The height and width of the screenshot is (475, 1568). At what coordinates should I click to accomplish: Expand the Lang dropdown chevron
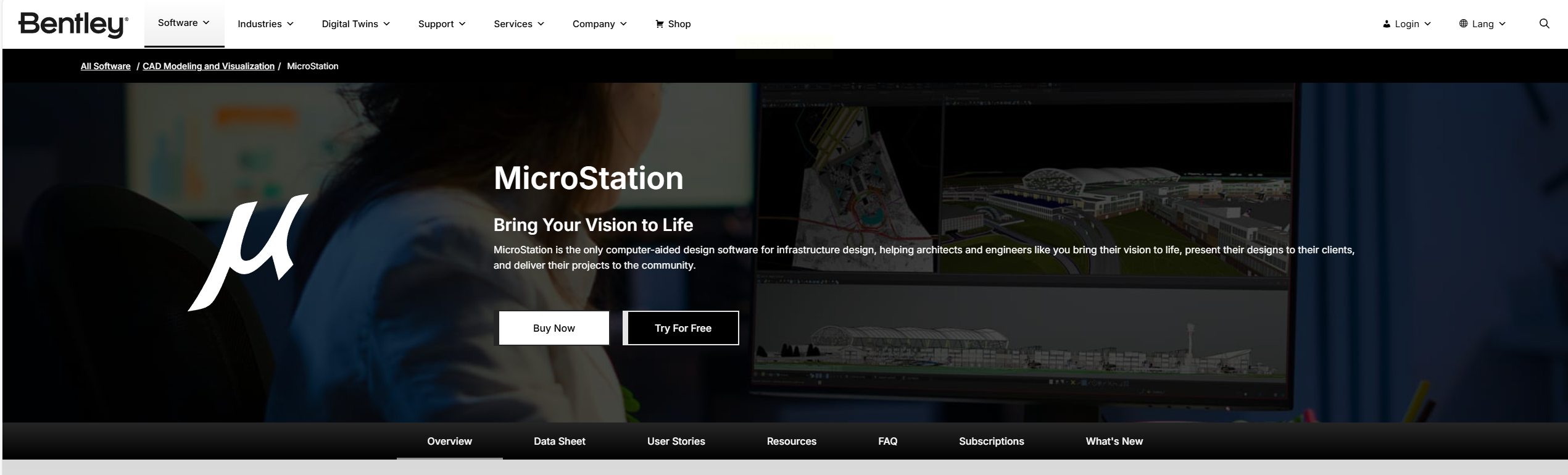coord(1502,24)
